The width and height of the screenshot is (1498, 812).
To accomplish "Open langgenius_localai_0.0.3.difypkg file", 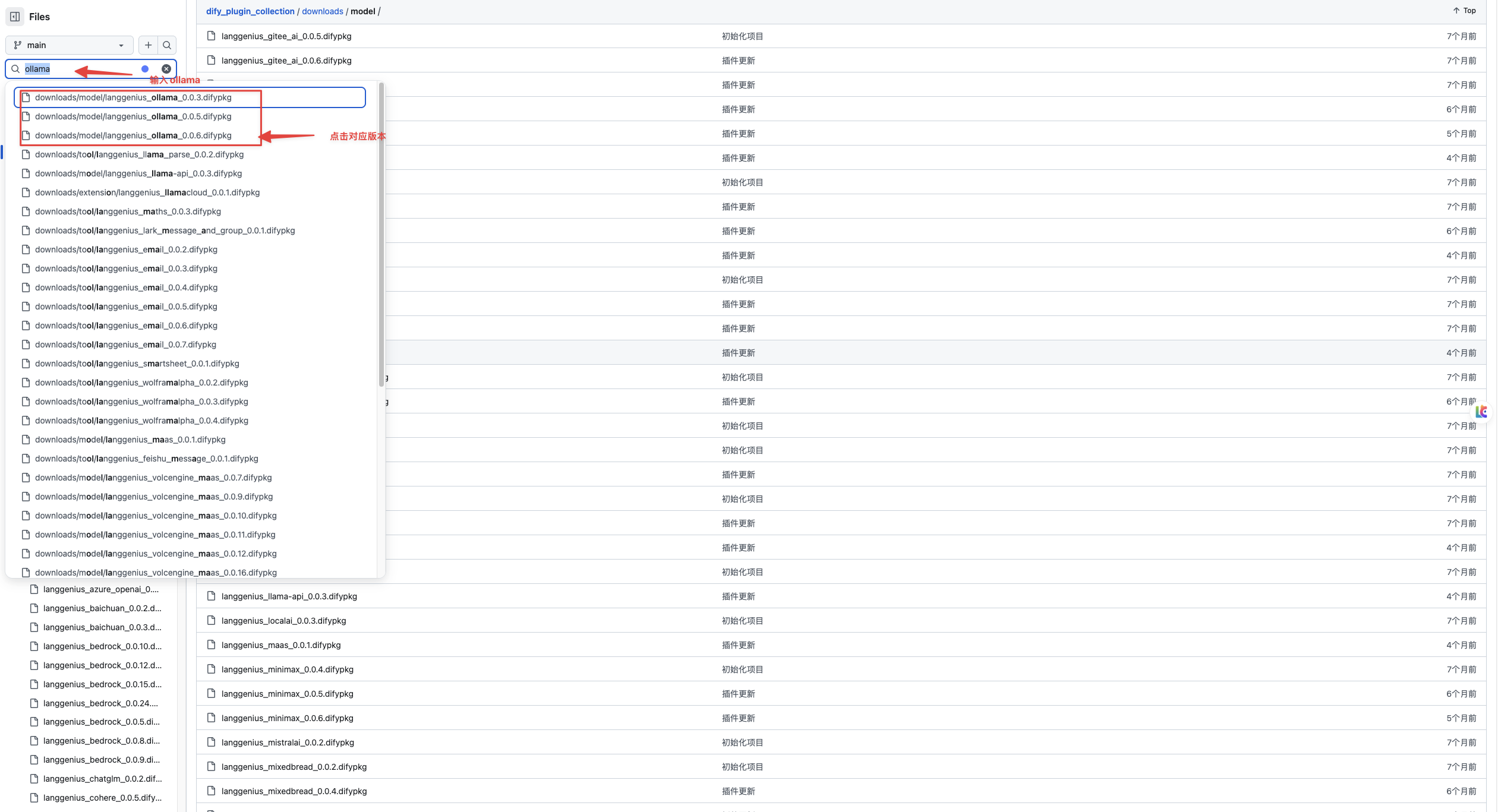I will [284, 621].
